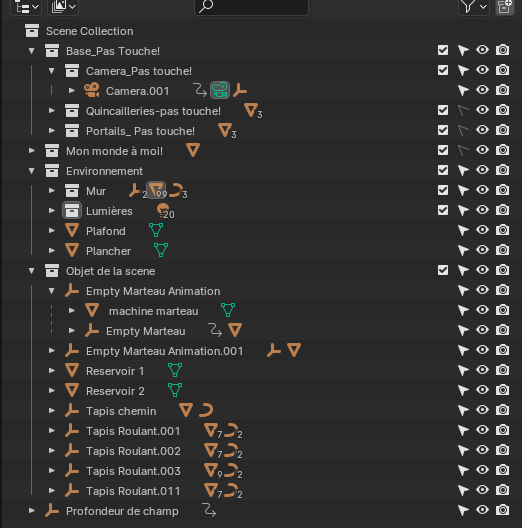522x528 pixels.
Task: Click the mesh data icon next to Plafond
Action: tap(156, 230)
